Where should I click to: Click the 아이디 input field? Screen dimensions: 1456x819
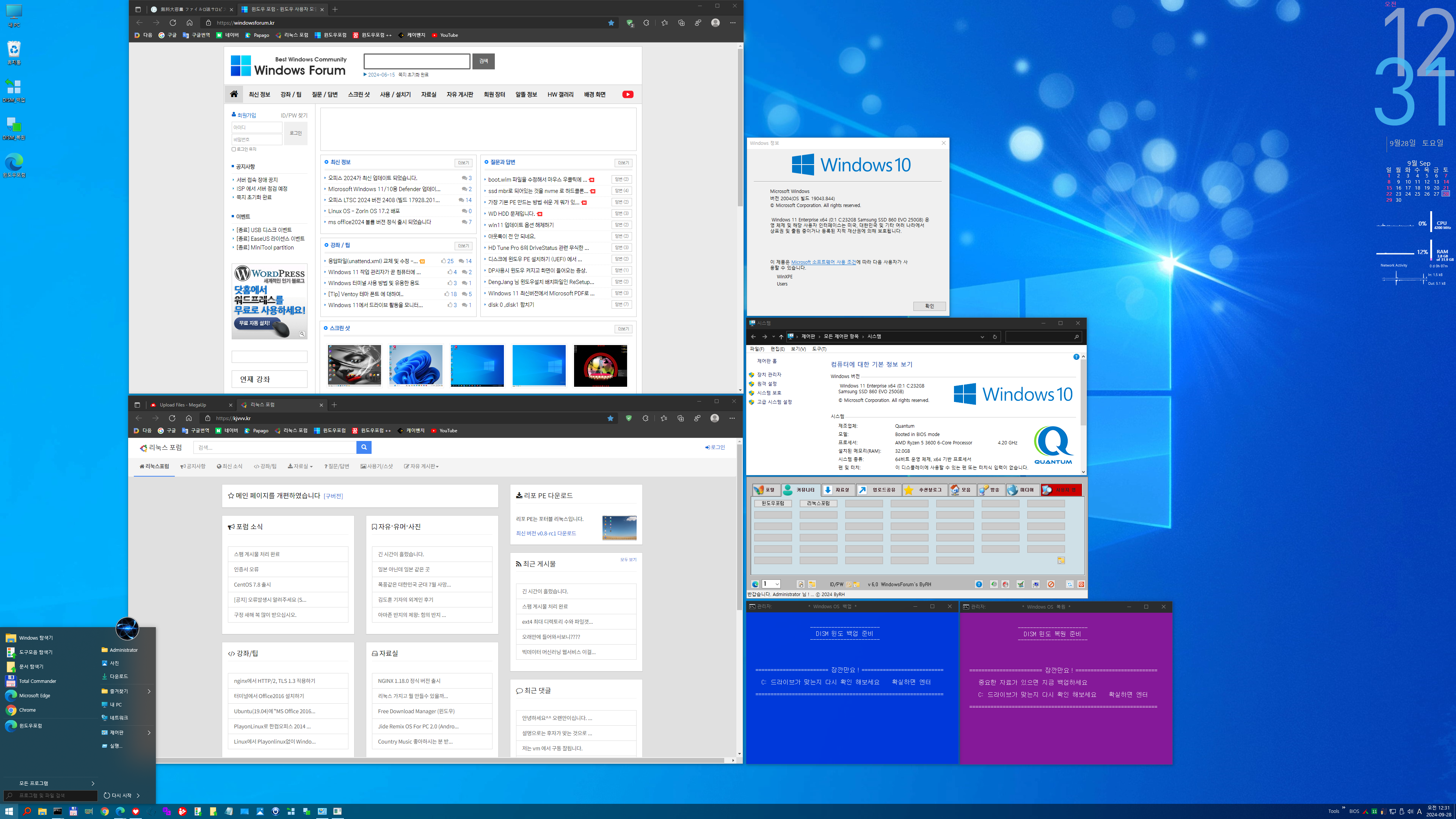click(257, 127)
